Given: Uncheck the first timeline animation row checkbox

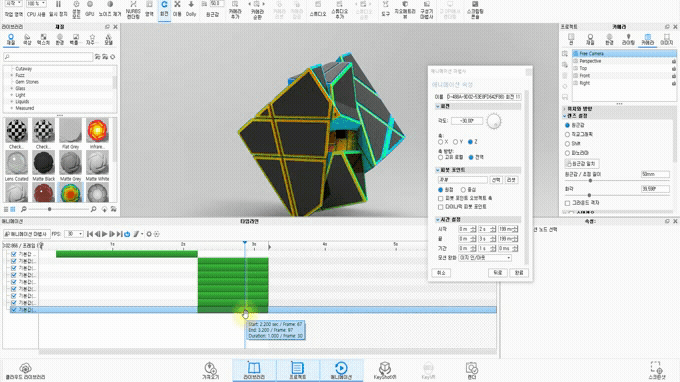Looking at the screenshot, I should point(14,255).
